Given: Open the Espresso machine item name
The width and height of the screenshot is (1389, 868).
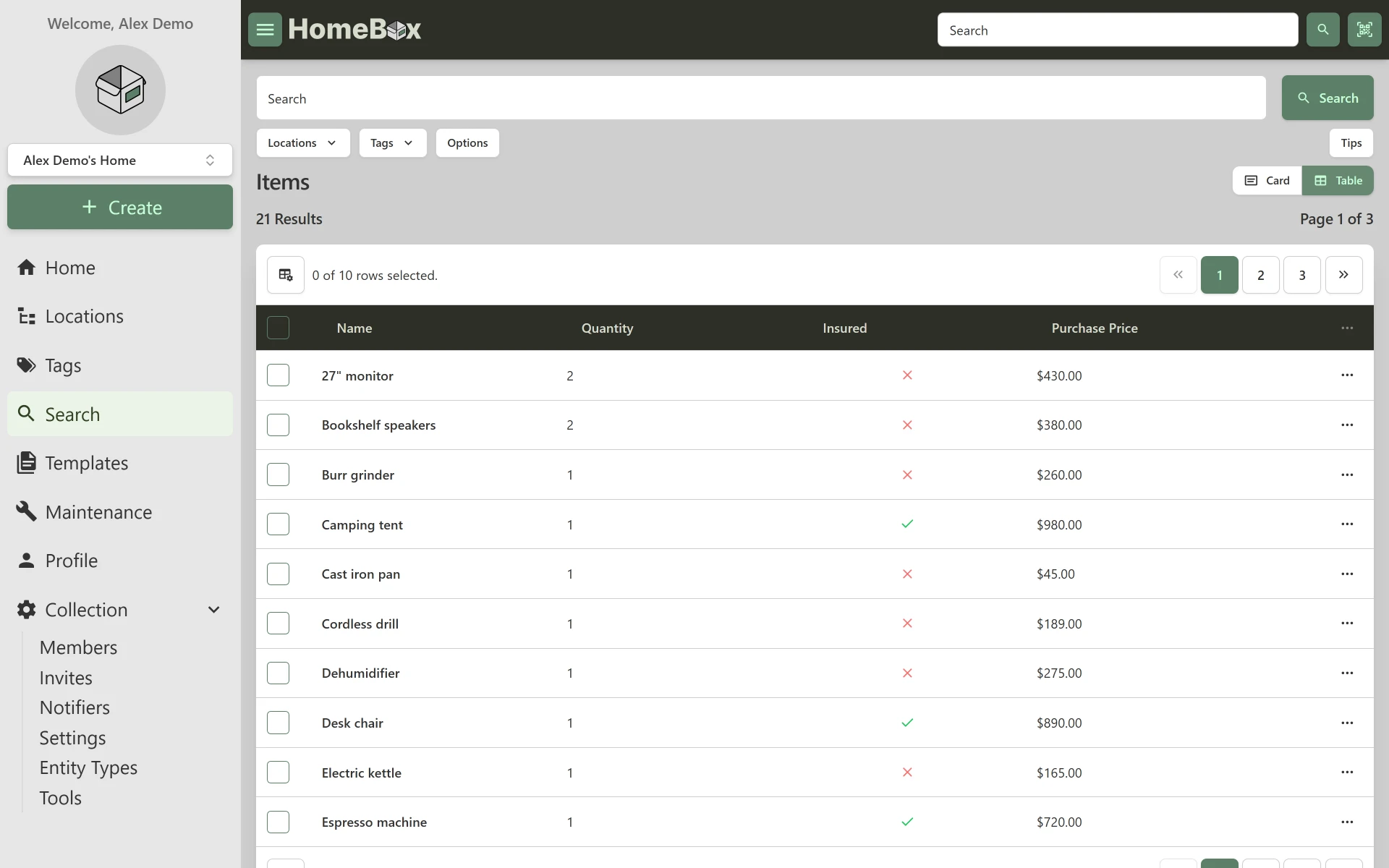Looking at the screenshot, I should (374, 822).
